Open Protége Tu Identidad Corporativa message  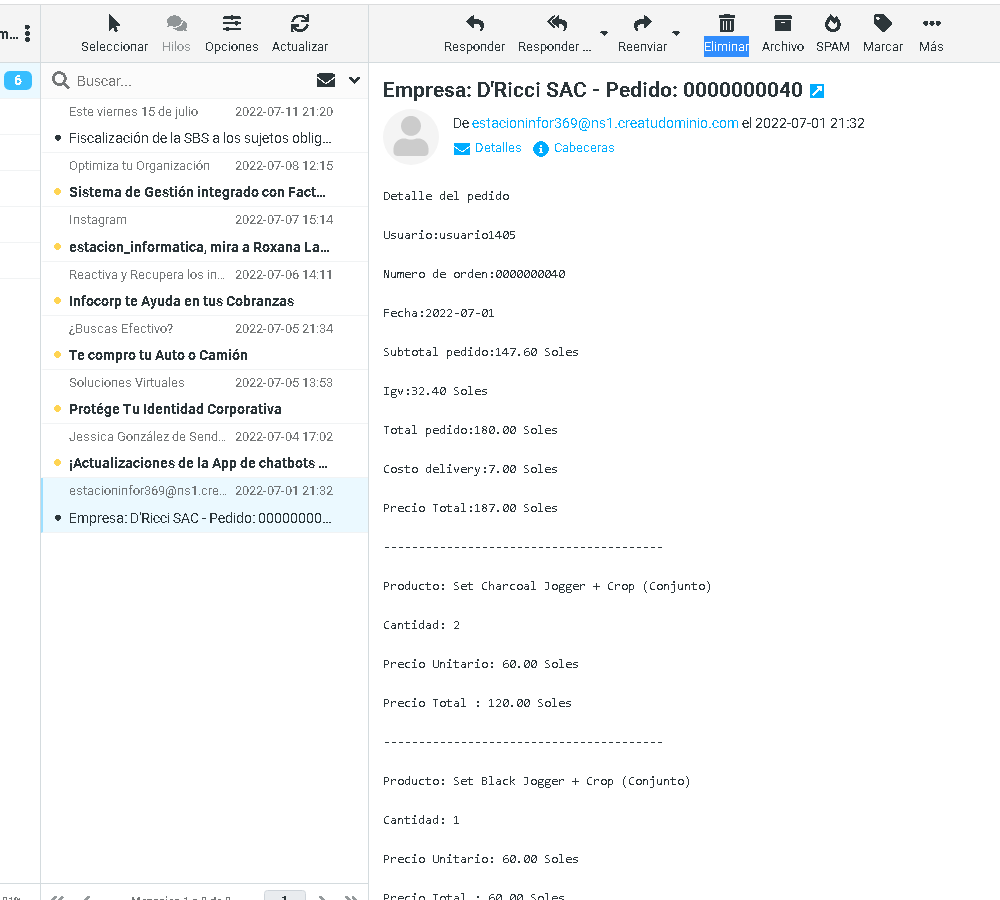point(175,409)
